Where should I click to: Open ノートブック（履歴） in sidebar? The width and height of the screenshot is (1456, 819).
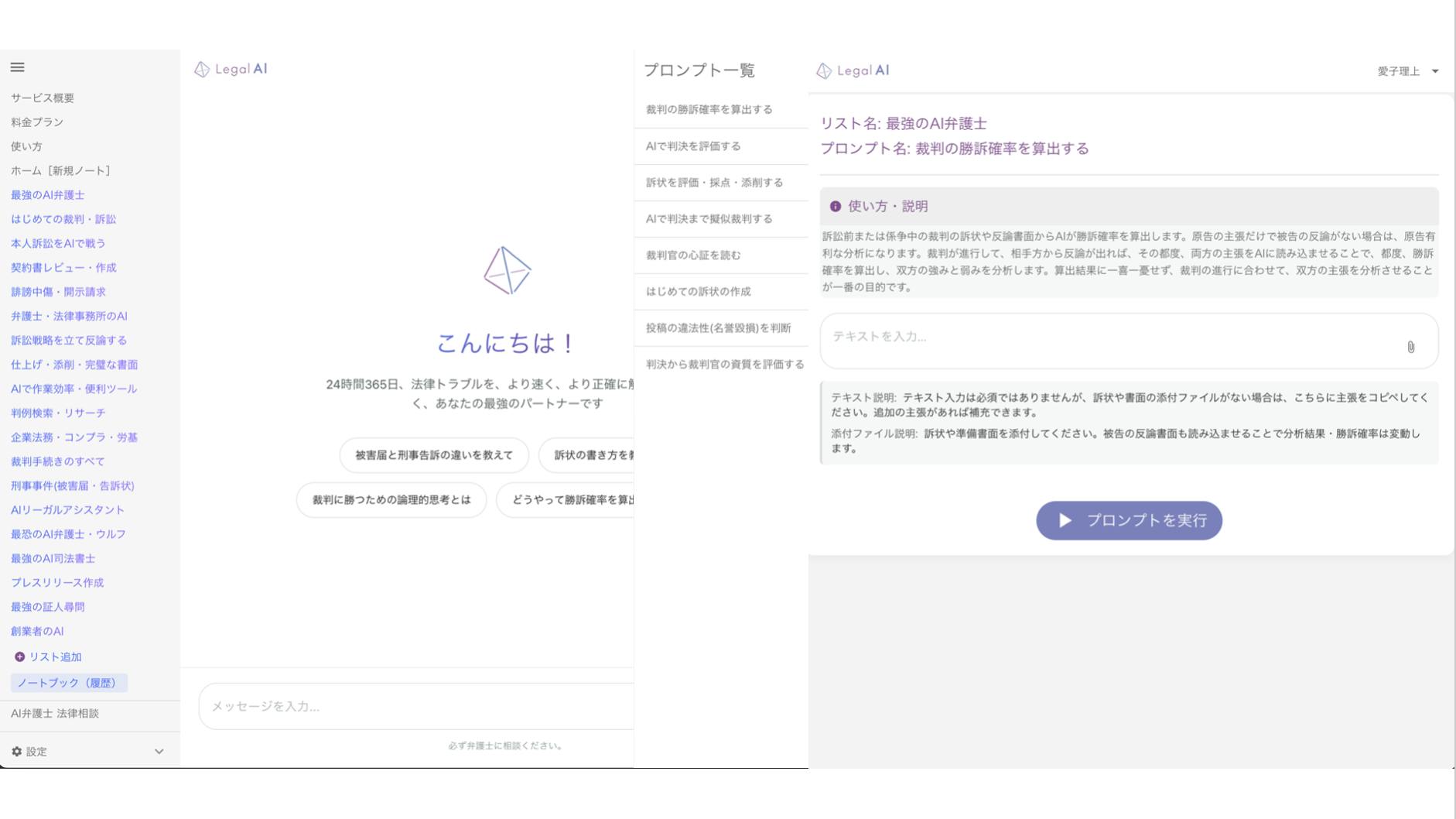[x=68, y=683]
